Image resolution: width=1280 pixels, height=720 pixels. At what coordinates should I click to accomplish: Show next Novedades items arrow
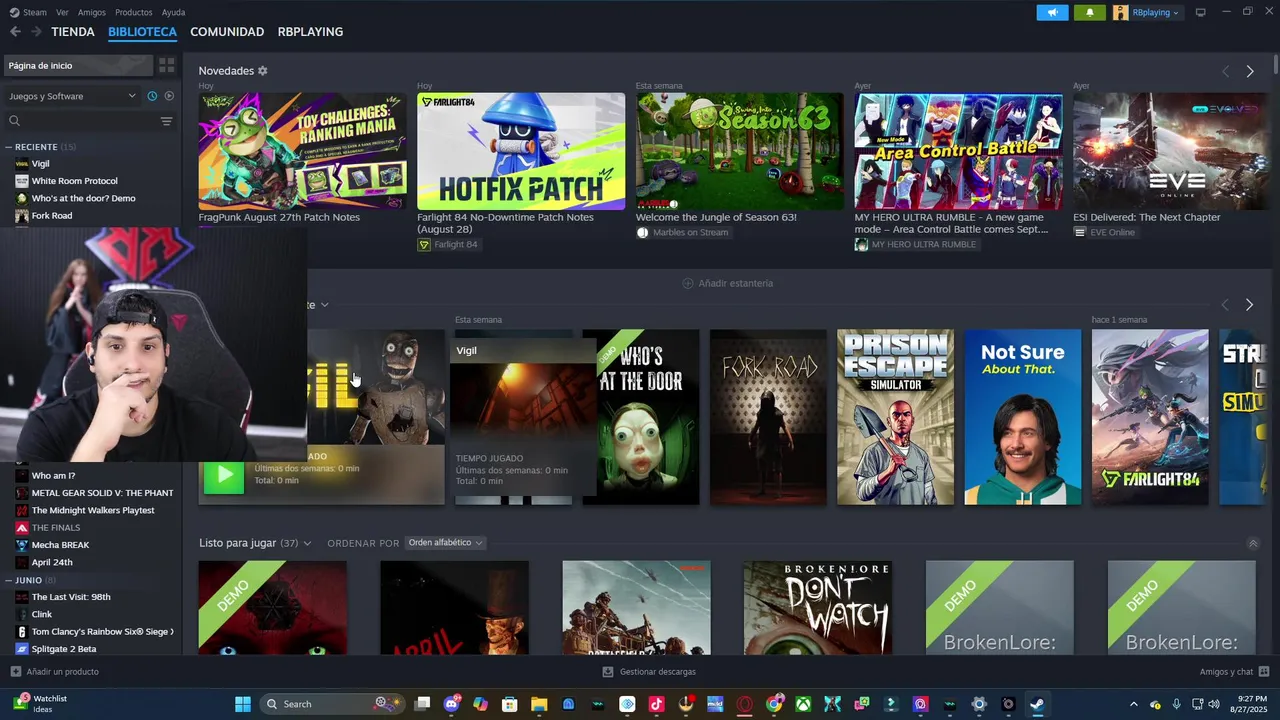point(1250,71)
